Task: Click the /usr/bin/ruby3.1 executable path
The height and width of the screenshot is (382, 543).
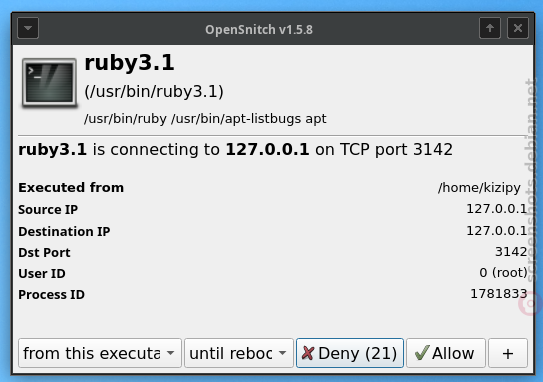Action: pyautogui.click(x=154, y=92)
